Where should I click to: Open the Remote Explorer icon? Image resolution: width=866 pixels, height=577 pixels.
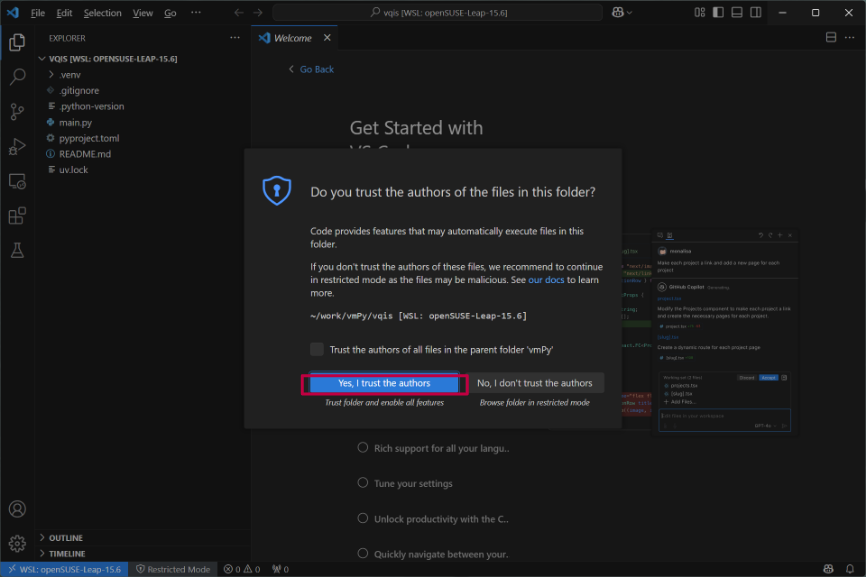click(17, 181)
